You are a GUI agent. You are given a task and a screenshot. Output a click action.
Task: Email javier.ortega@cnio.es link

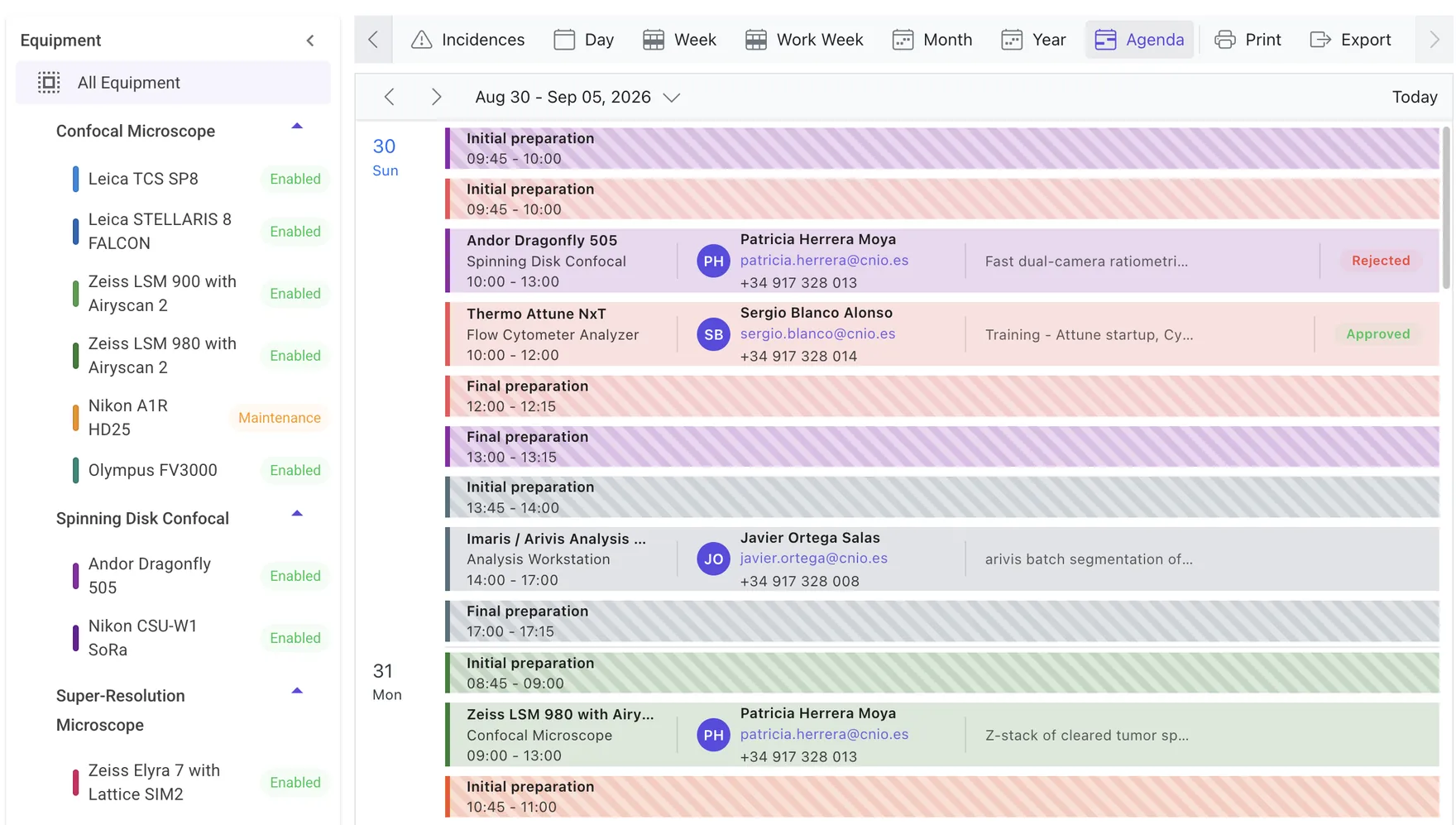point(814,559)
